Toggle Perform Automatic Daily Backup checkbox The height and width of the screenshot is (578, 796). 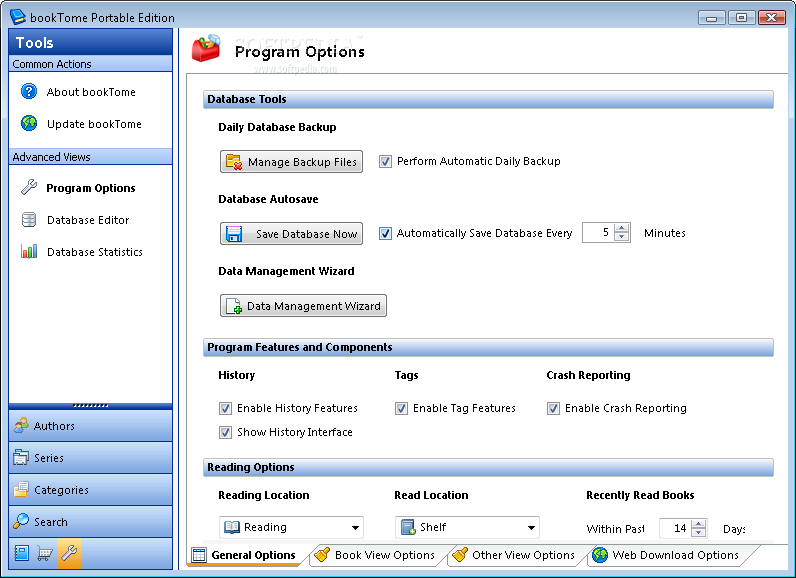[385, 161]
